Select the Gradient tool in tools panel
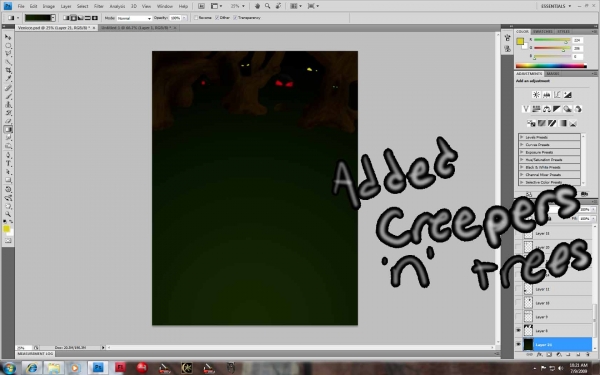Image resolution: width=600 pixels, height=375 pixels. coord(8,130)
